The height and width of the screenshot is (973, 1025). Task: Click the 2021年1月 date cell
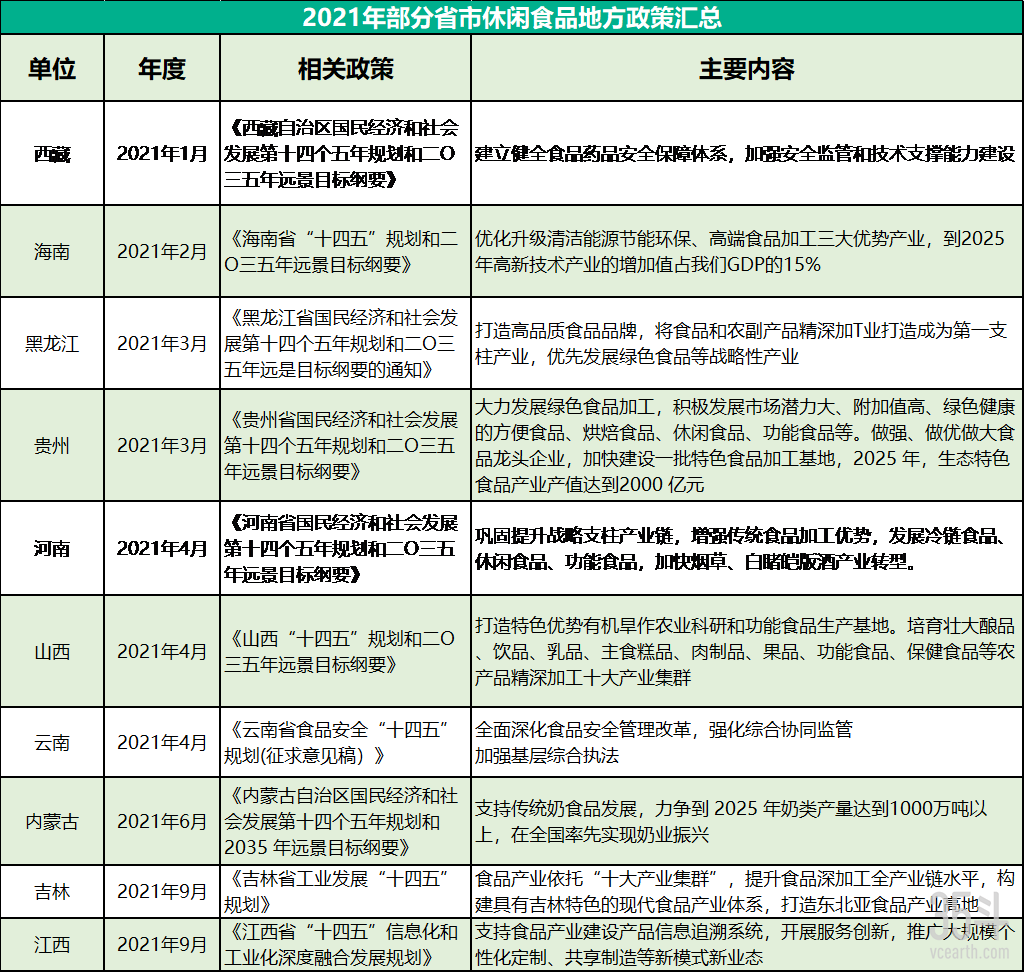pyautogui.click(x=162, y=154)
